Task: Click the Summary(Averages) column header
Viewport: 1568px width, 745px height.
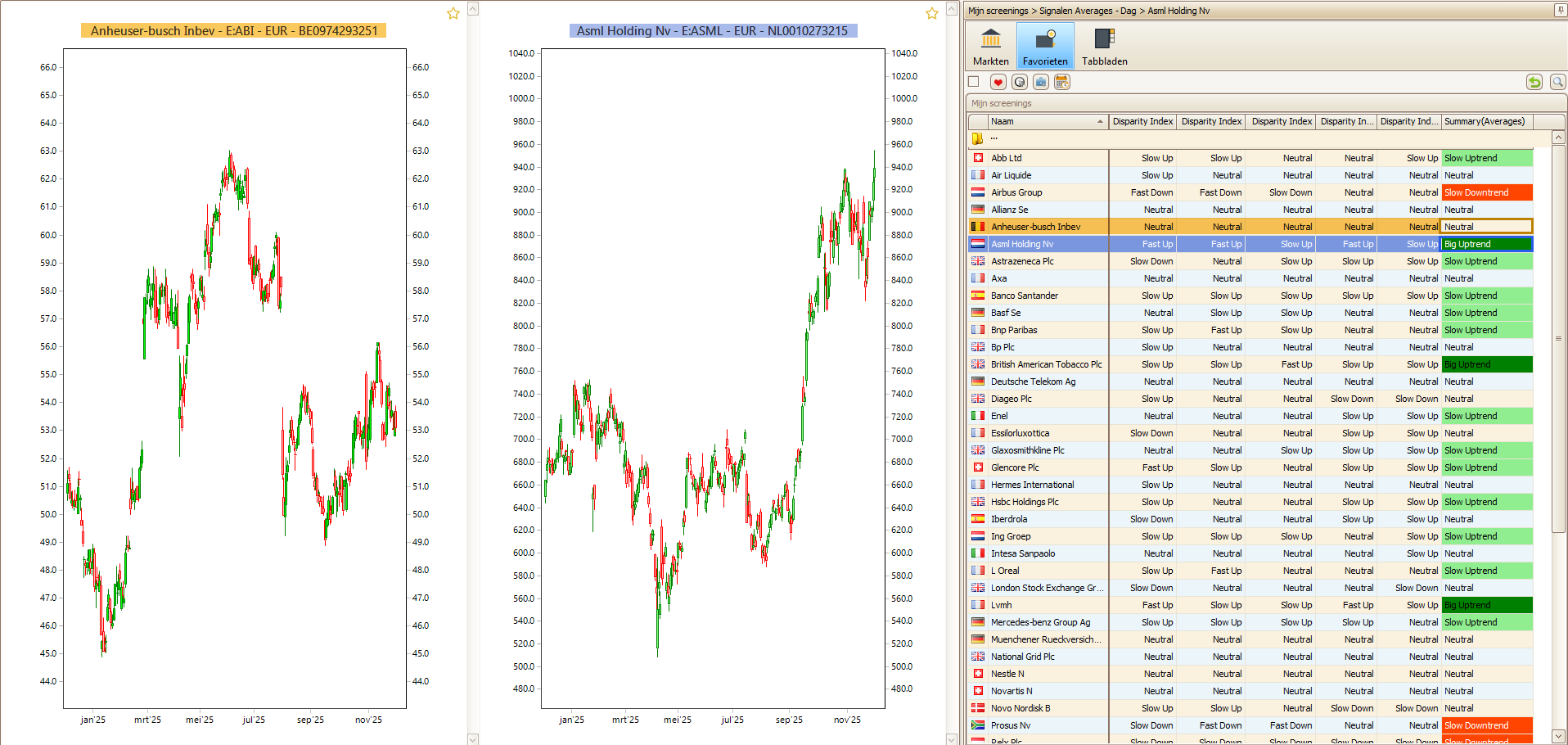Action: point(1485,122)
